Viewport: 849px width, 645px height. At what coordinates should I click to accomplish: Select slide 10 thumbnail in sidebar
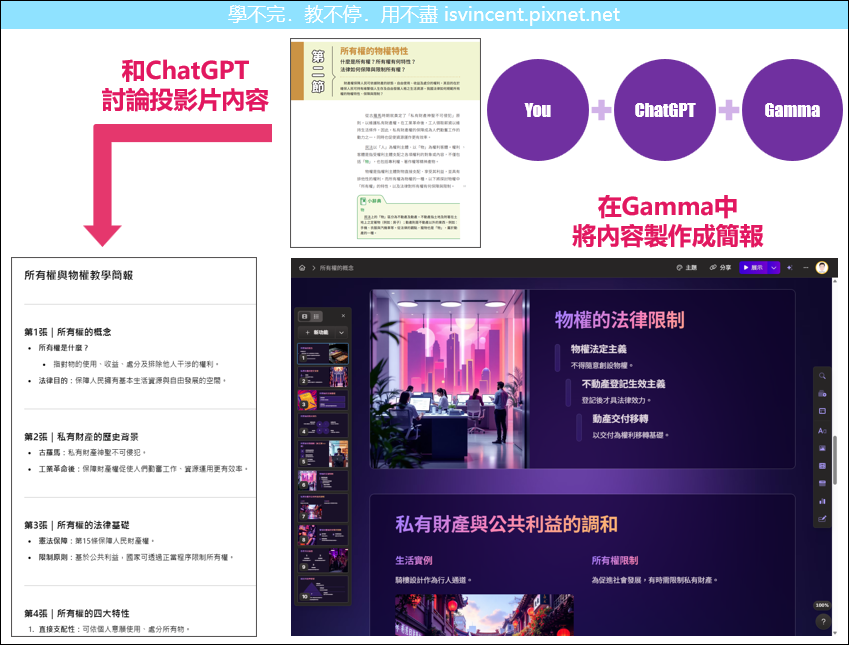coord(323,589)
